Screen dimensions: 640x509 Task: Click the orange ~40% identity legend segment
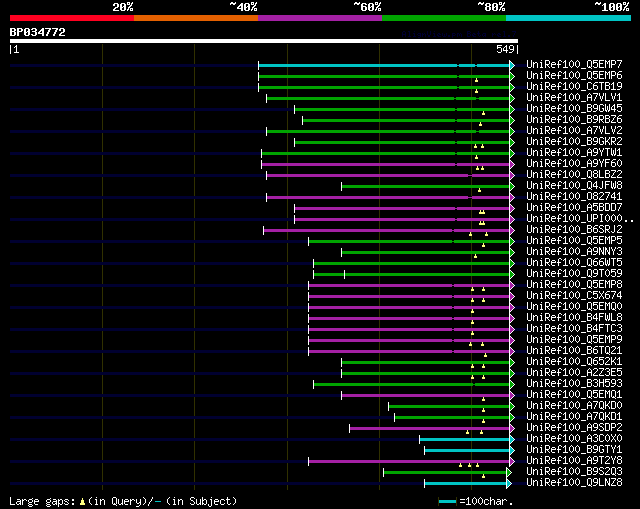(196, 18)
